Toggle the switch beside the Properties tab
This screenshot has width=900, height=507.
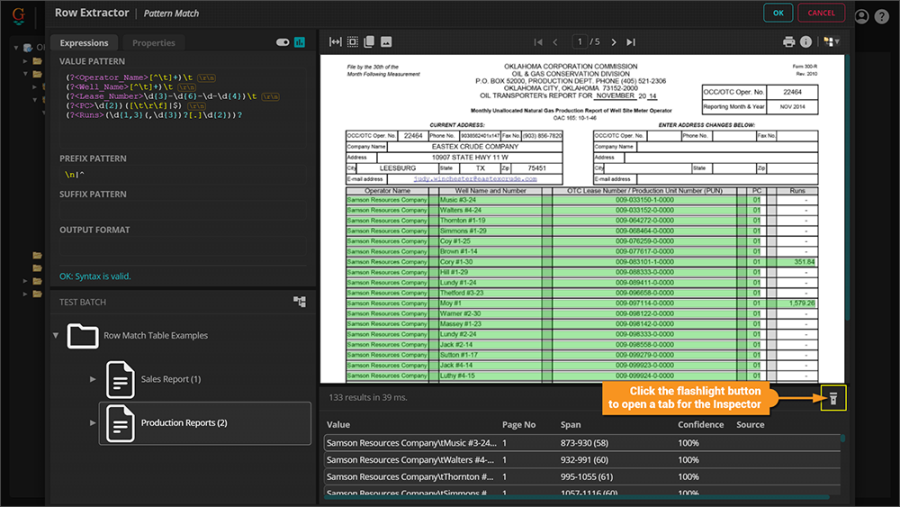point(282,43)
